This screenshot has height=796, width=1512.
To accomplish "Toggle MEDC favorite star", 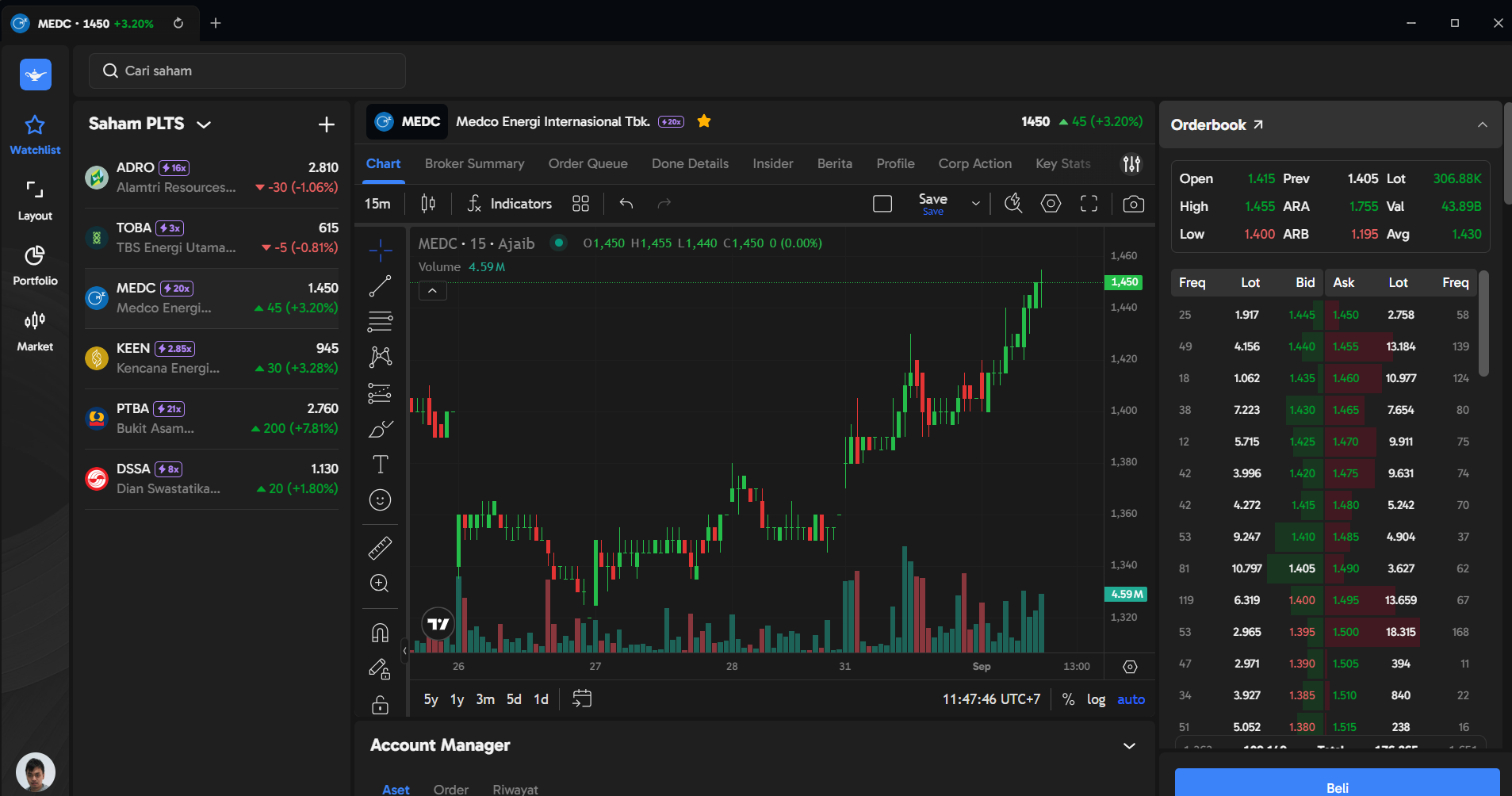I will 704,121.
